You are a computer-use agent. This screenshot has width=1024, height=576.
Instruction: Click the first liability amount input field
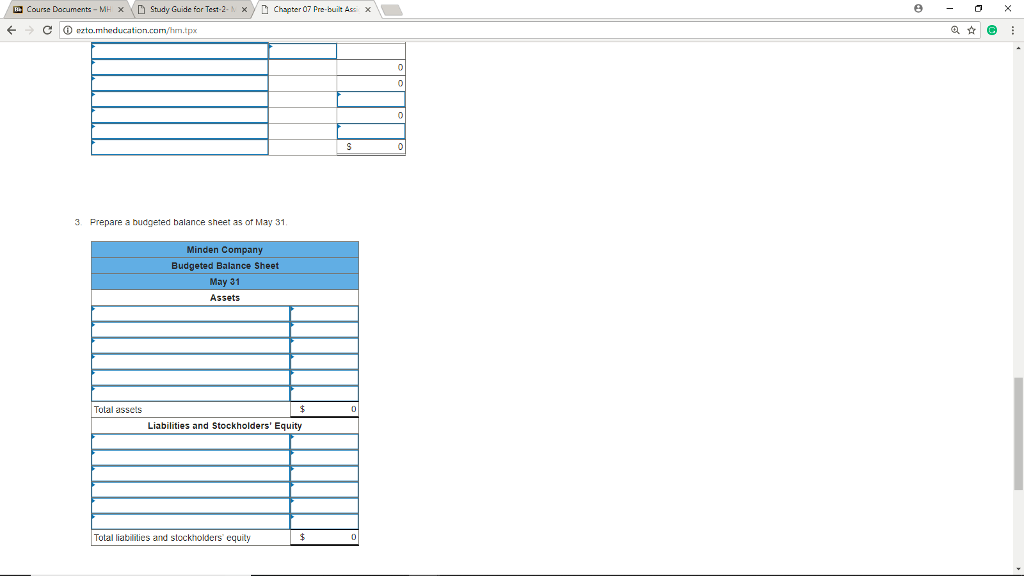tap(325, 442)
